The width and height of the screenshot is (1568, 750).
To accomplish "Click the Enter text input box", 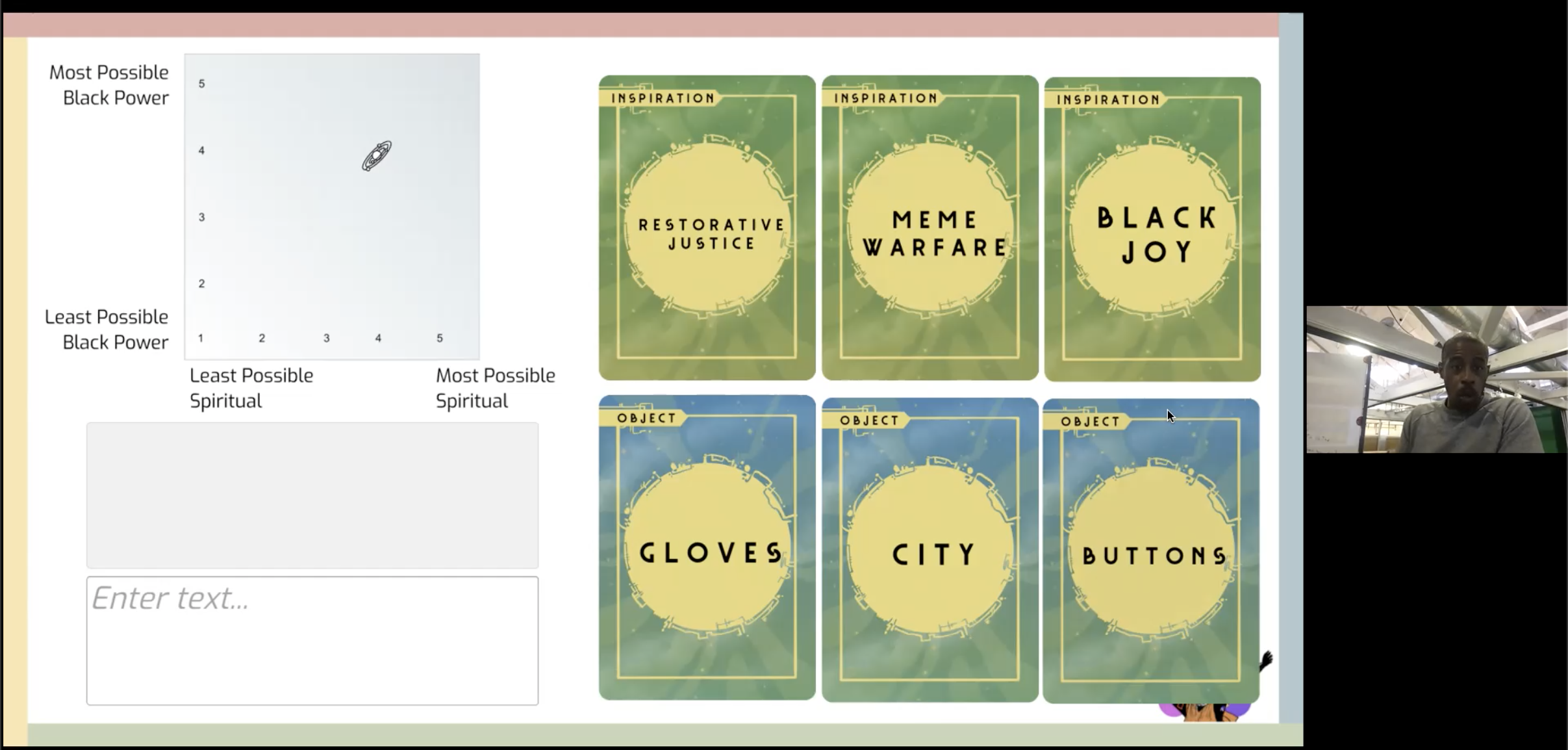I will (x=312, y=640).
